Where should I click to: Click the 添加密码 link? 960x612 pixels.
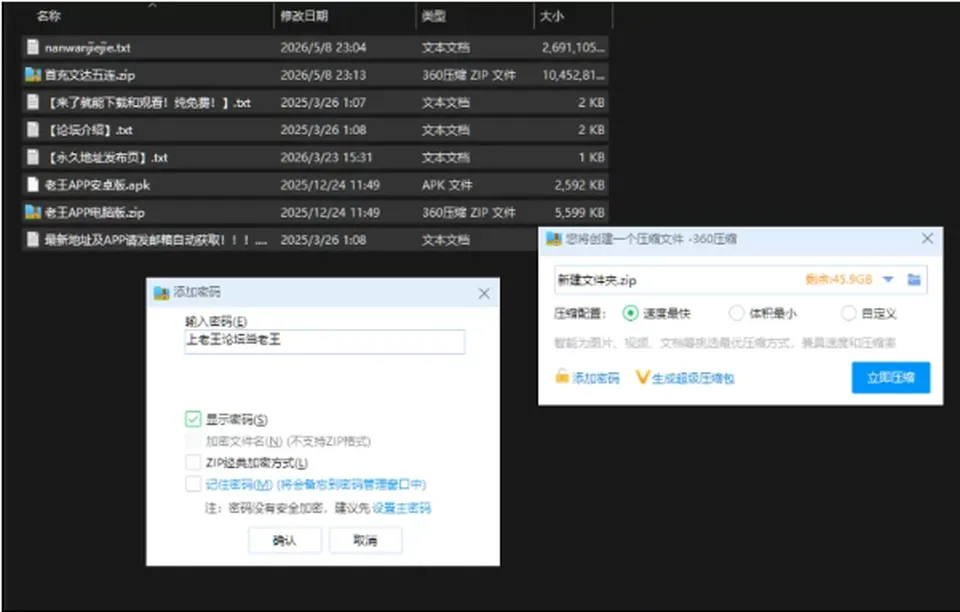pos(595,378)
